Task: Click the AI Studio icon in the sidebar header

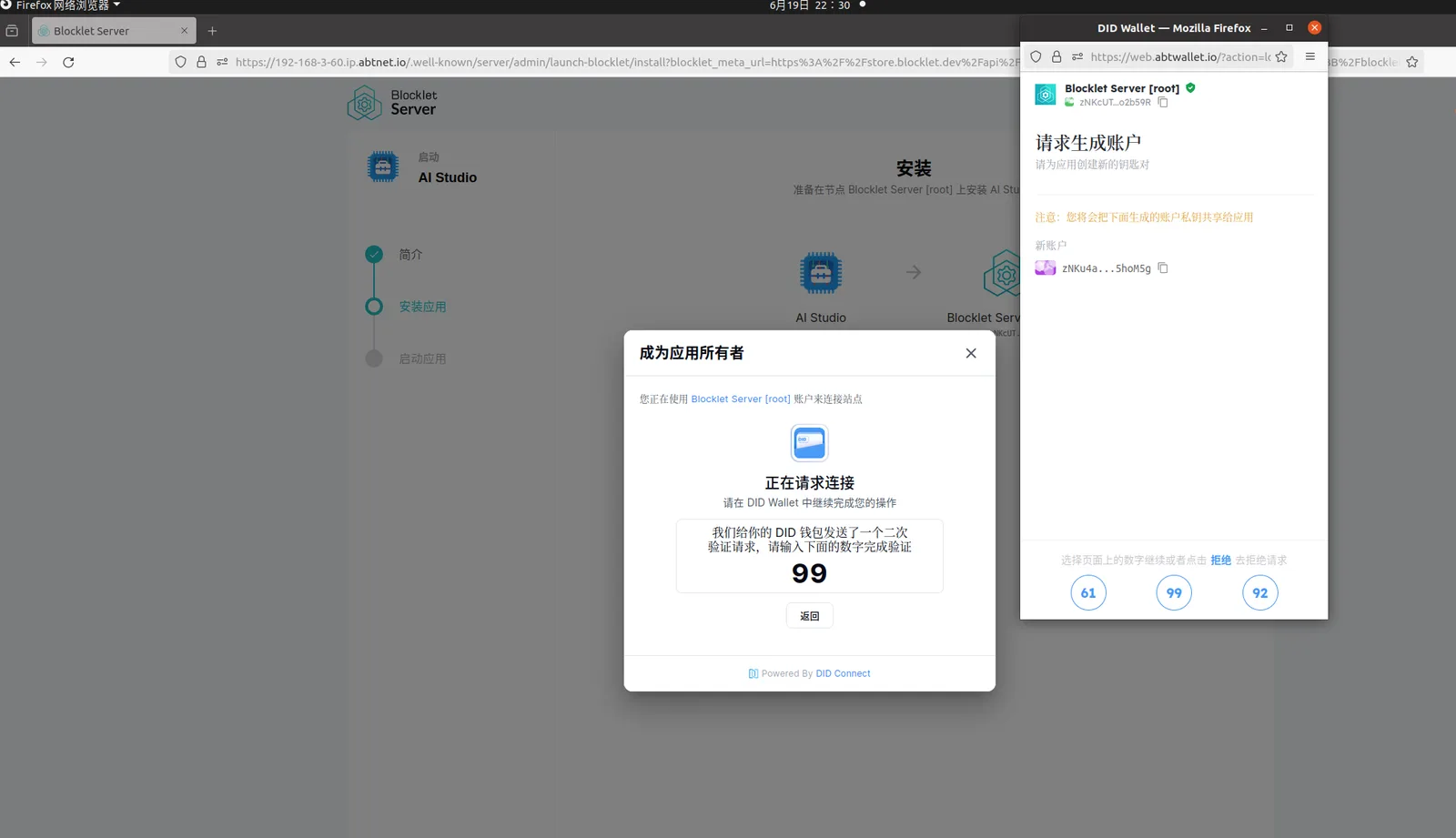Action: tap(383, 167)
